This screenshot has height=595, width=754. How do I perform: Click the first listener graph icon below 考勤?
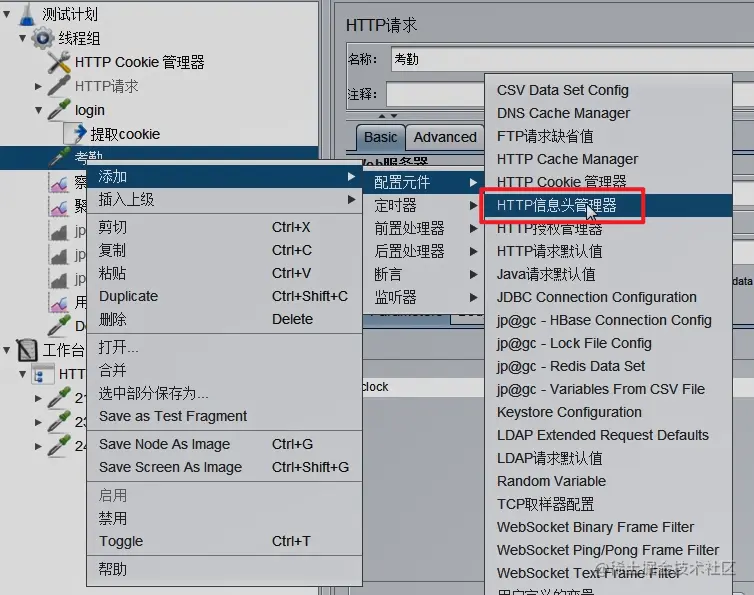point(59,182)
